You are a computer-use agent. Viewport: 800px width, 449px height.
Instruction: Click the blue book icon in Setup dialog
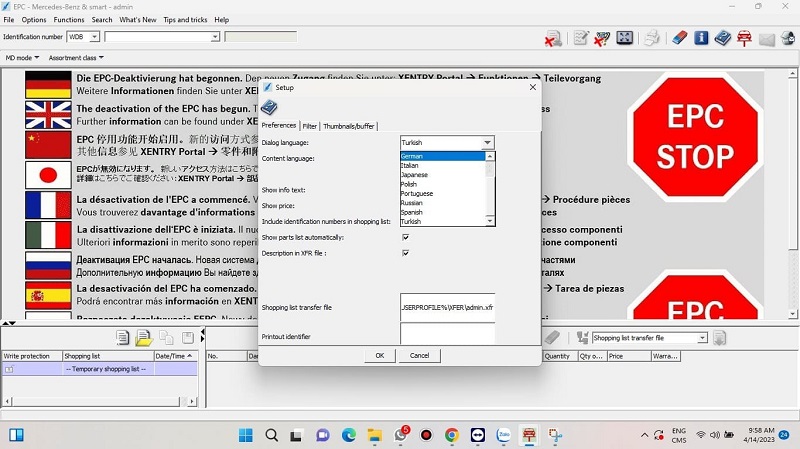point(269,108)
